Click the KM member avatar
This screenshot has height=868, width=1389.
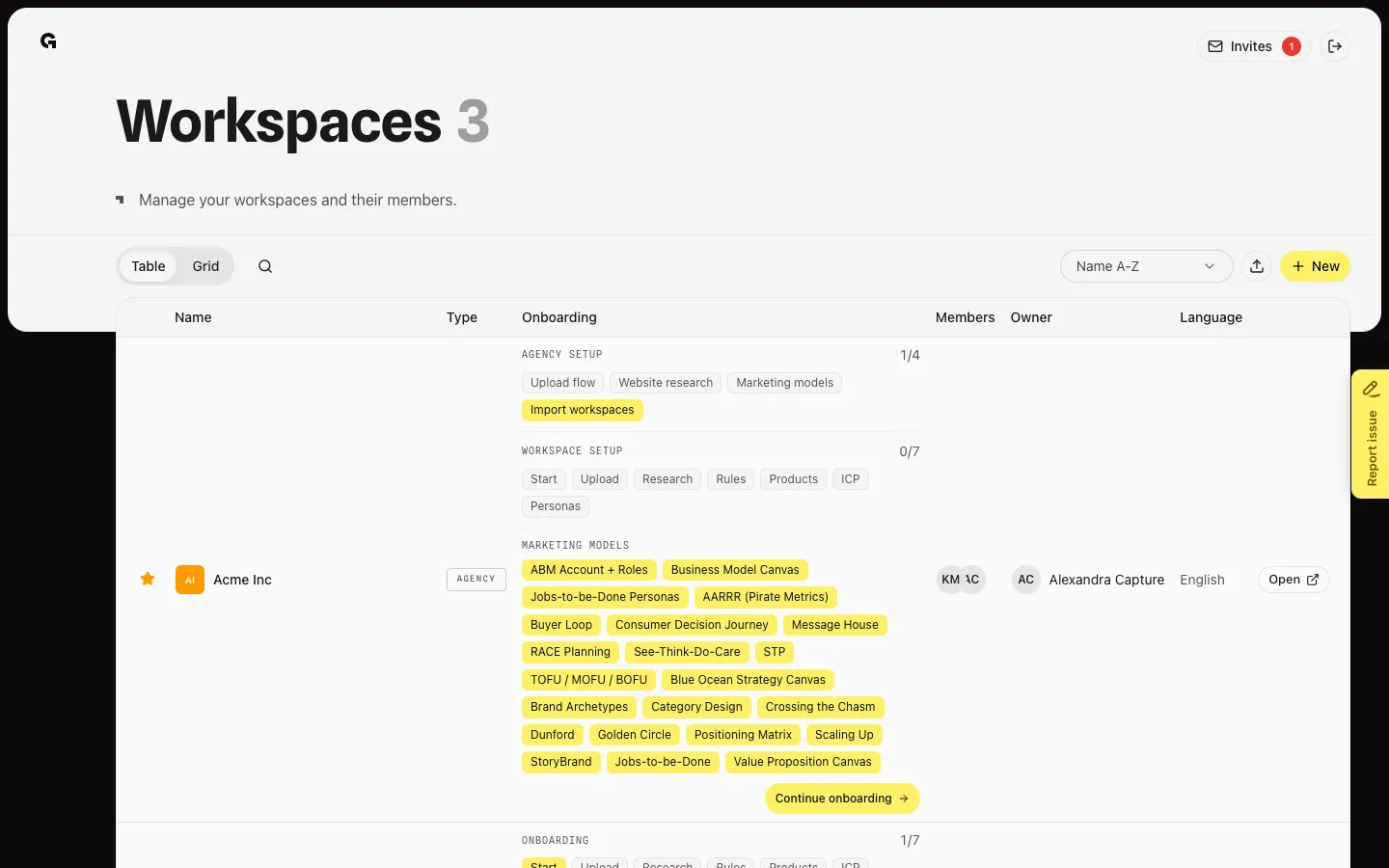949,580
